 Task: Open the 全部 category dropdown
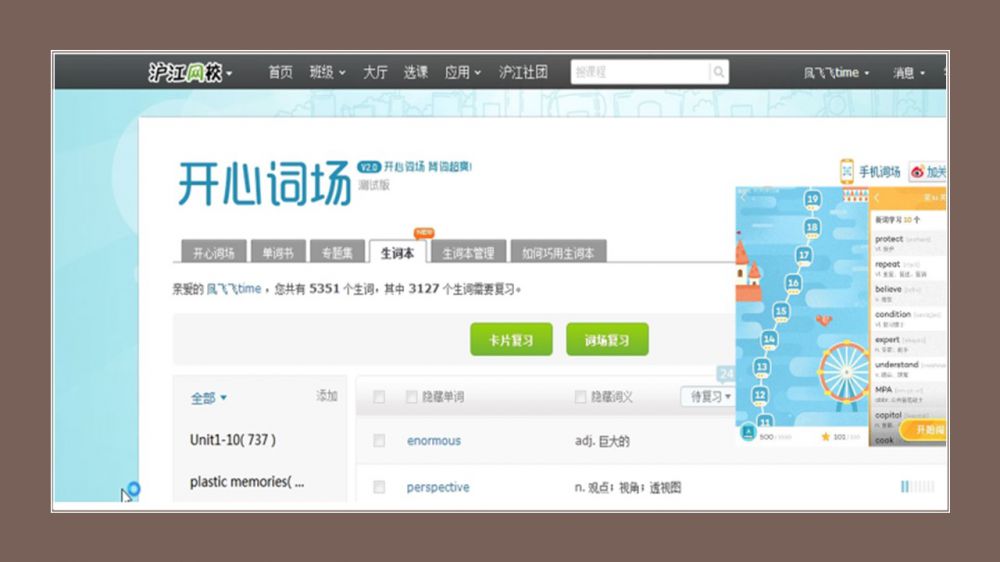tap(209, 398)
